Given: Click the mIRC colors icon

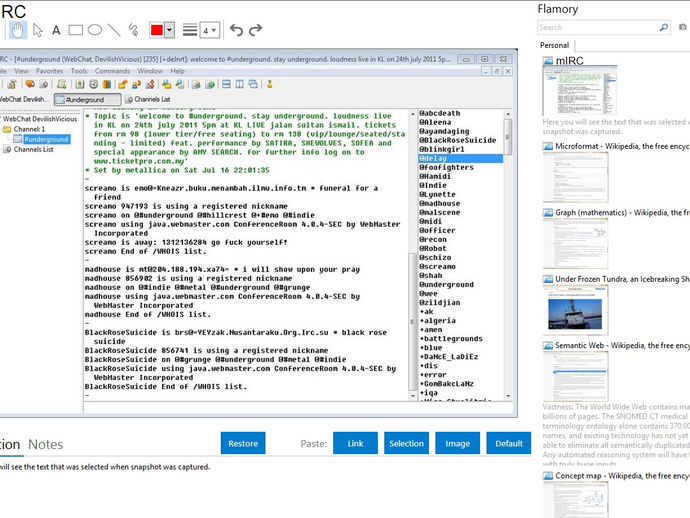Looking at the screenshot, I should [107, 84].
